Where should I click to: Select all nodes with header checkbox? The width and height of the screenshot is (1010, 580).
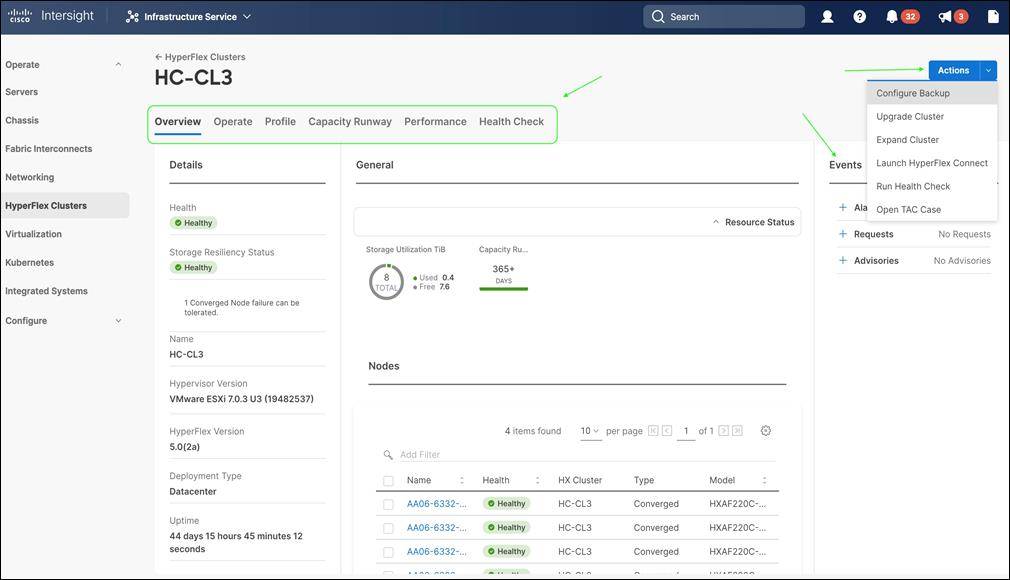[389, 480]
